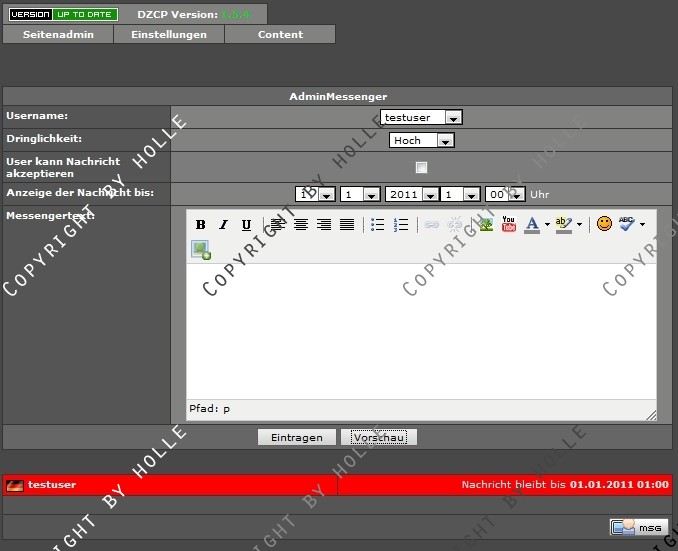Click the Eintragen button
Viewport: 678px width, 551px height.
[296, 438]
